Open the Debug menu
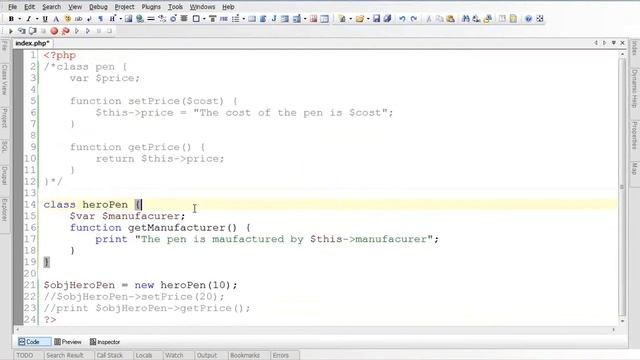 click(98, 7)
